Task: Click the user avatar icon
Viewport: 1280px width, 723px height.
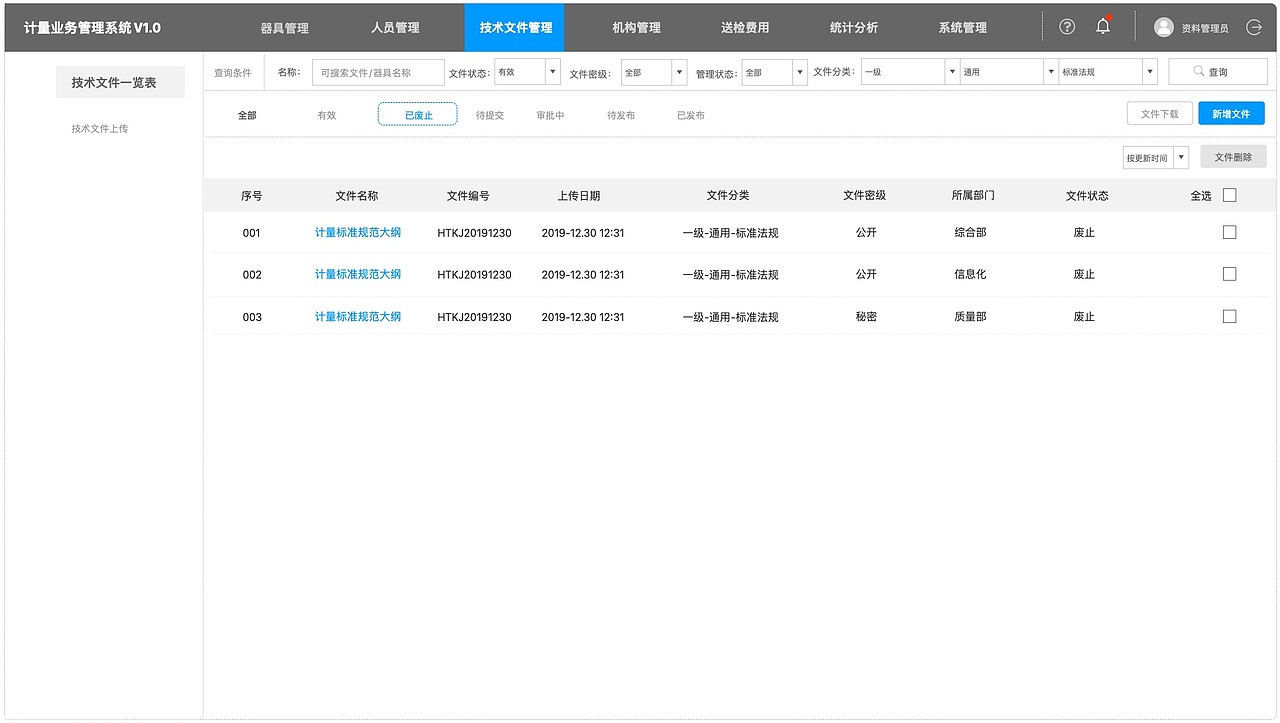Action: click(1163, 27)
